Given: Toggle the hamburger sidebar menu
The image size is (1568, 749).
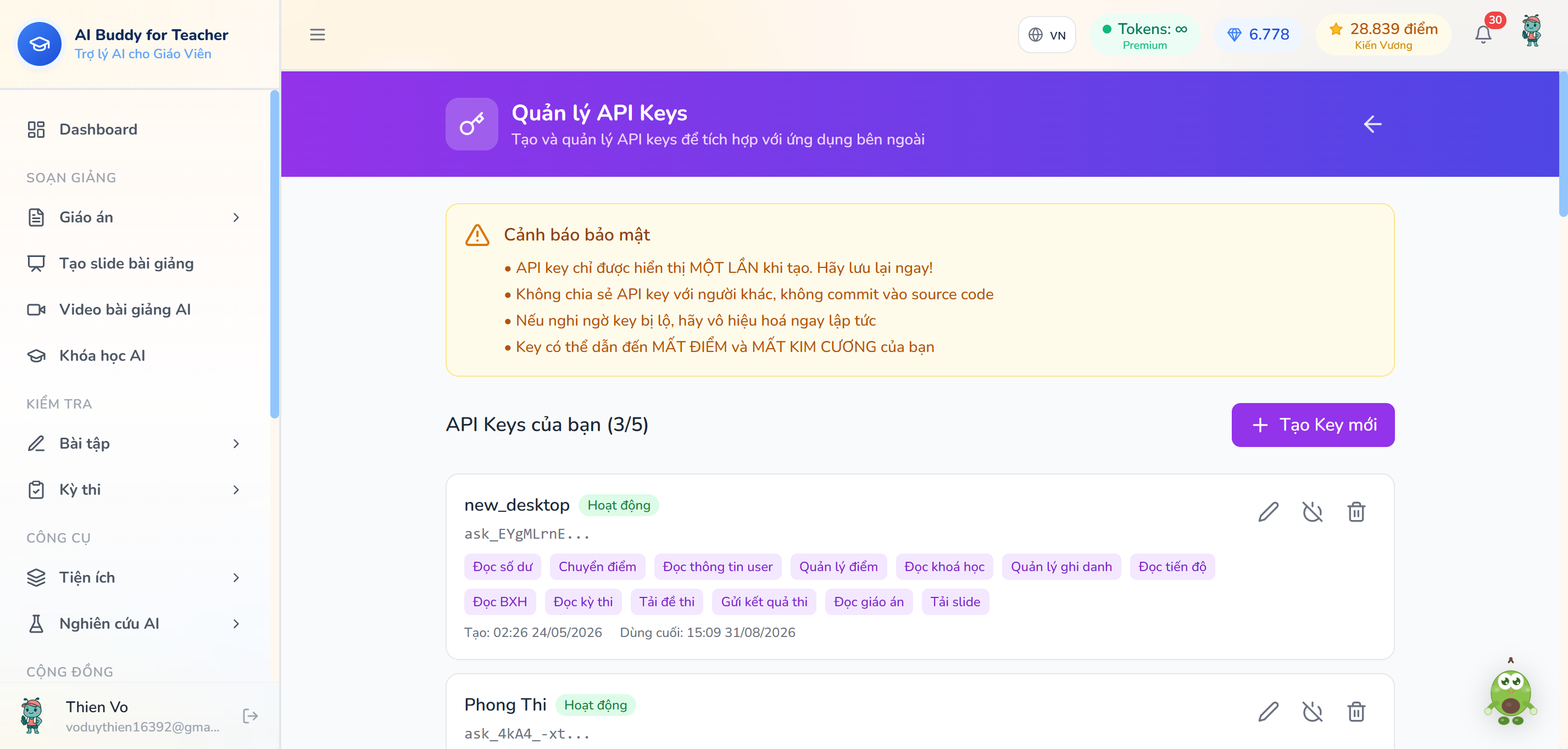Looking at the screenshot, I should click(317, 35).
